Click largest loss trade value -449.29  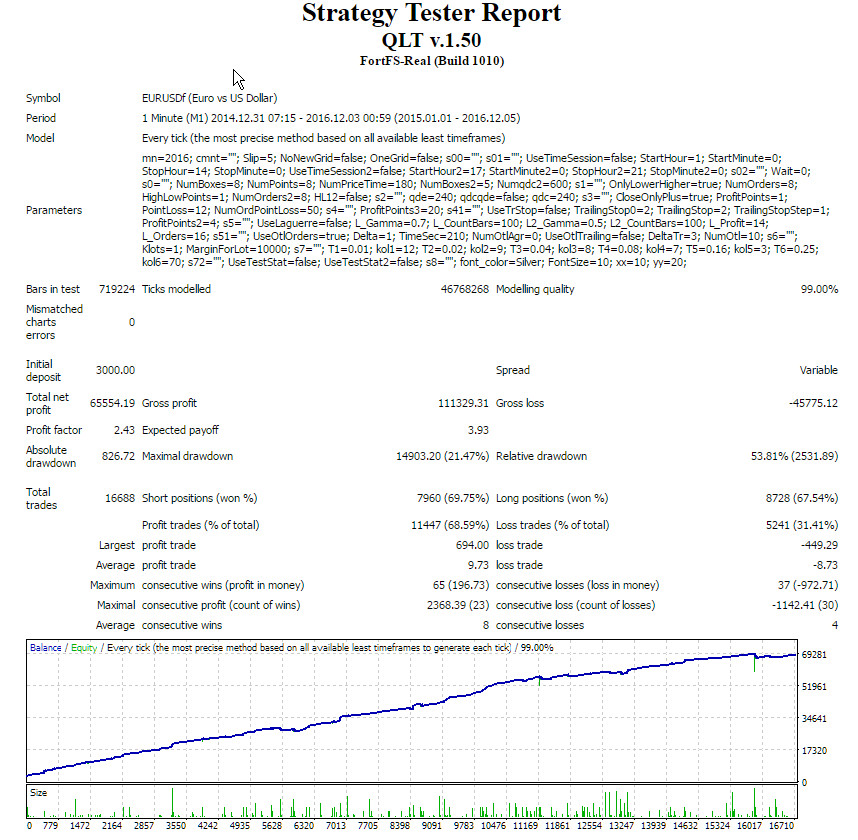pyautogui.click(x=819, y=545)
